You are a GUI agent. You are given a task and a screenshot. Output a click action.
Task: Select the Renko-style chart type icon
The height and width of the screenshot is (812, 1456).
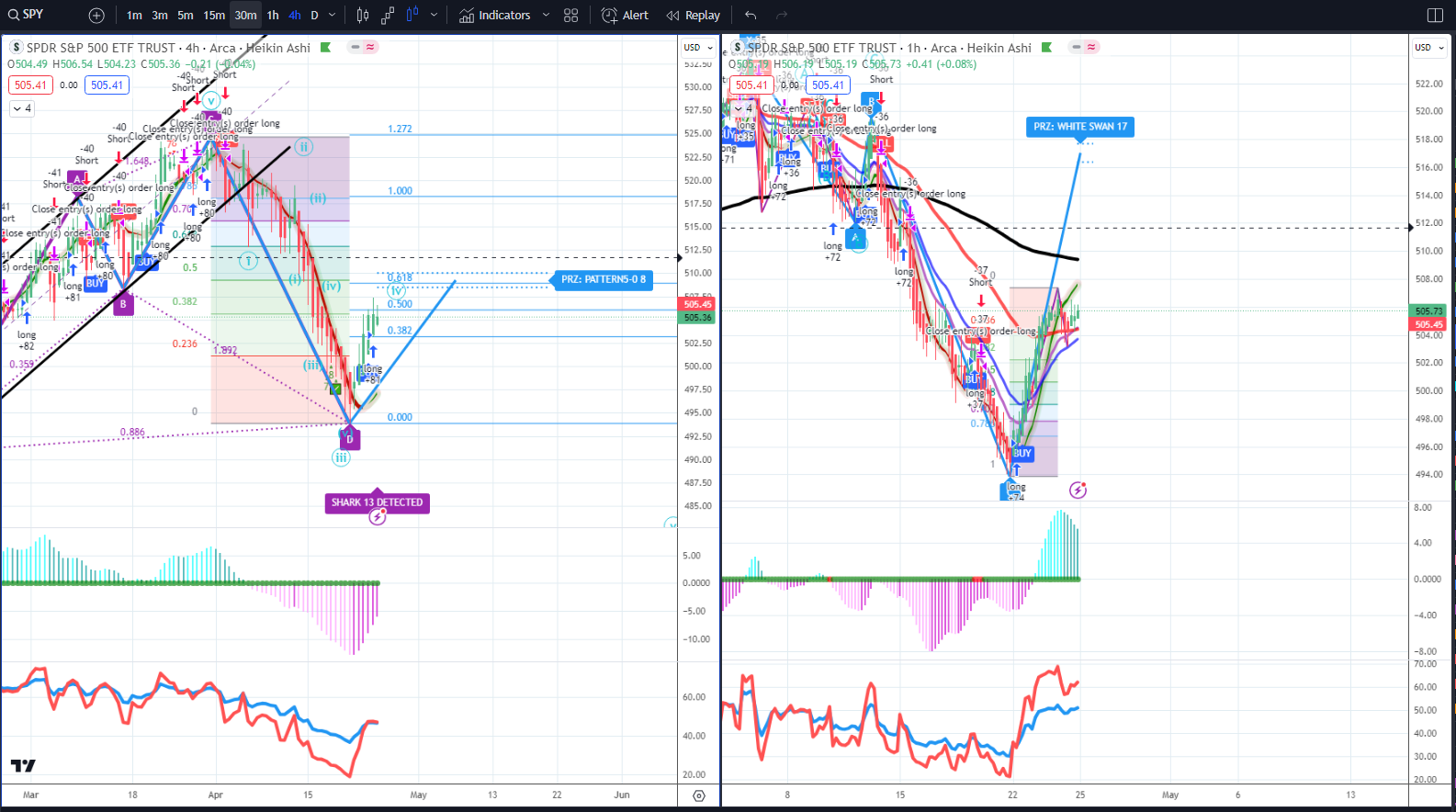[x=388, y=15]
